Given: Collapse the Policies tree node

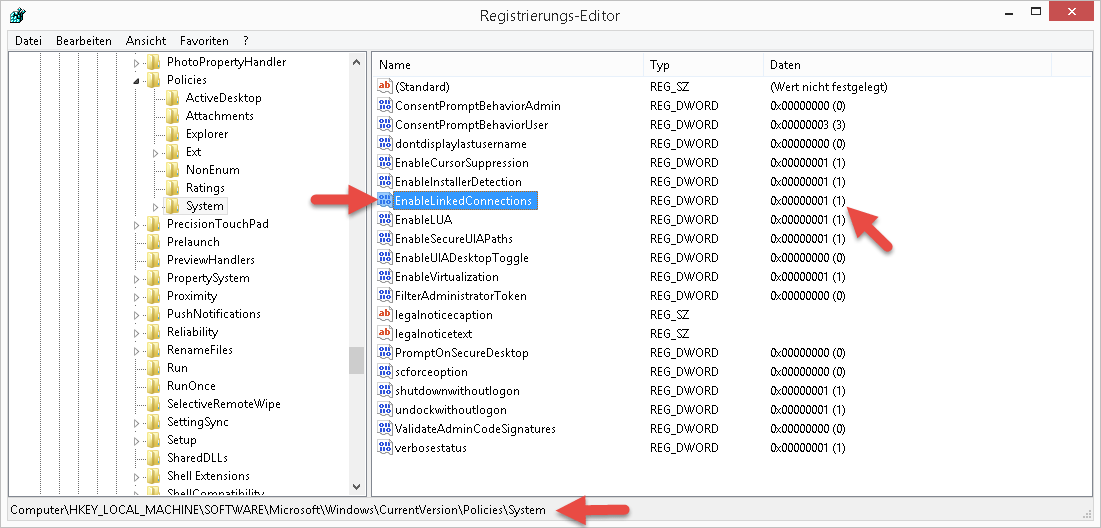Looking at the screenshot, I should pos(138,80).
